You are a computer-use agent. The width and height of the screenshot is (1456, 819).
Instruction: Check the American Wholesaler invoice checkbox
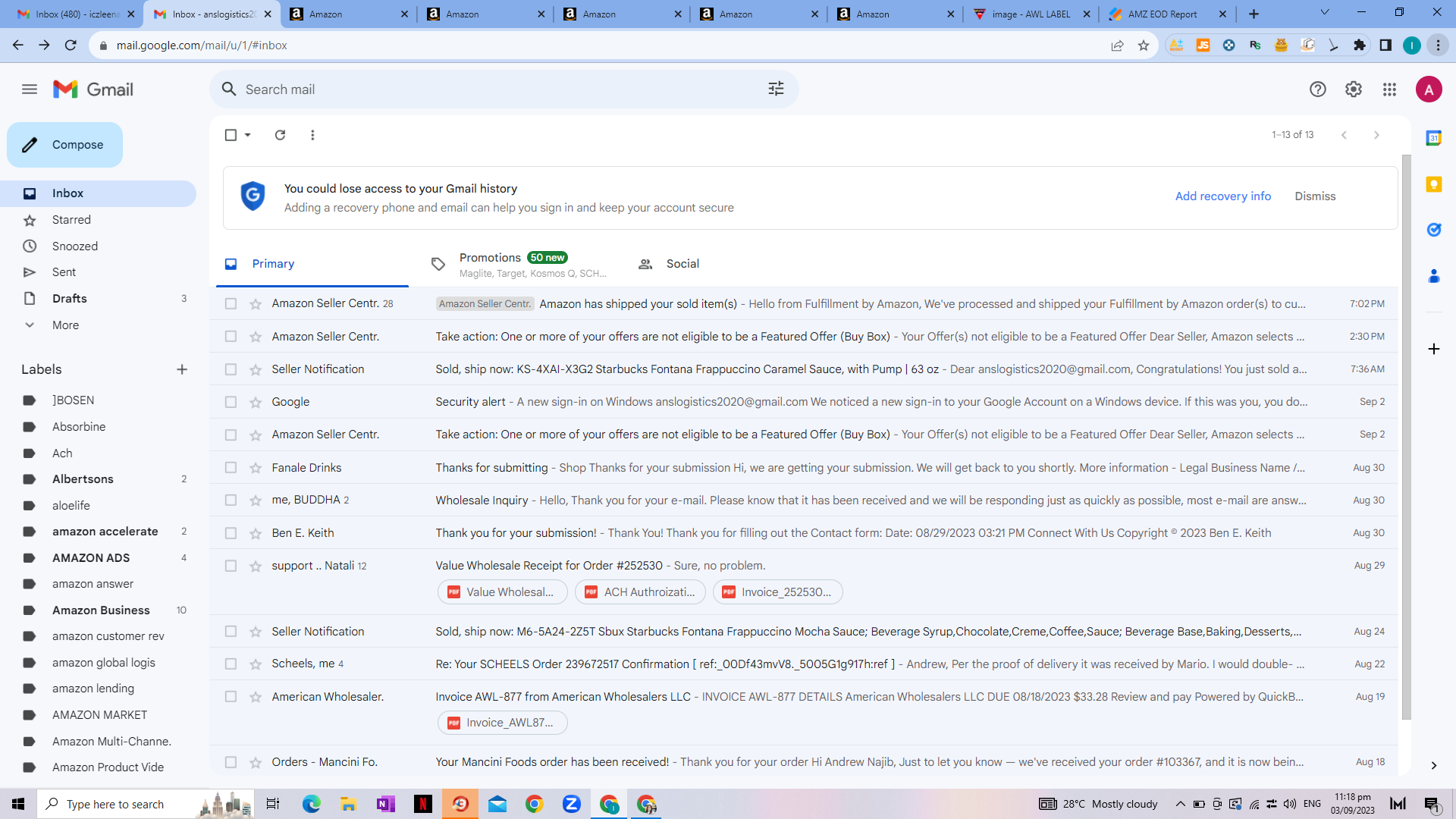[x=231, y=697]
